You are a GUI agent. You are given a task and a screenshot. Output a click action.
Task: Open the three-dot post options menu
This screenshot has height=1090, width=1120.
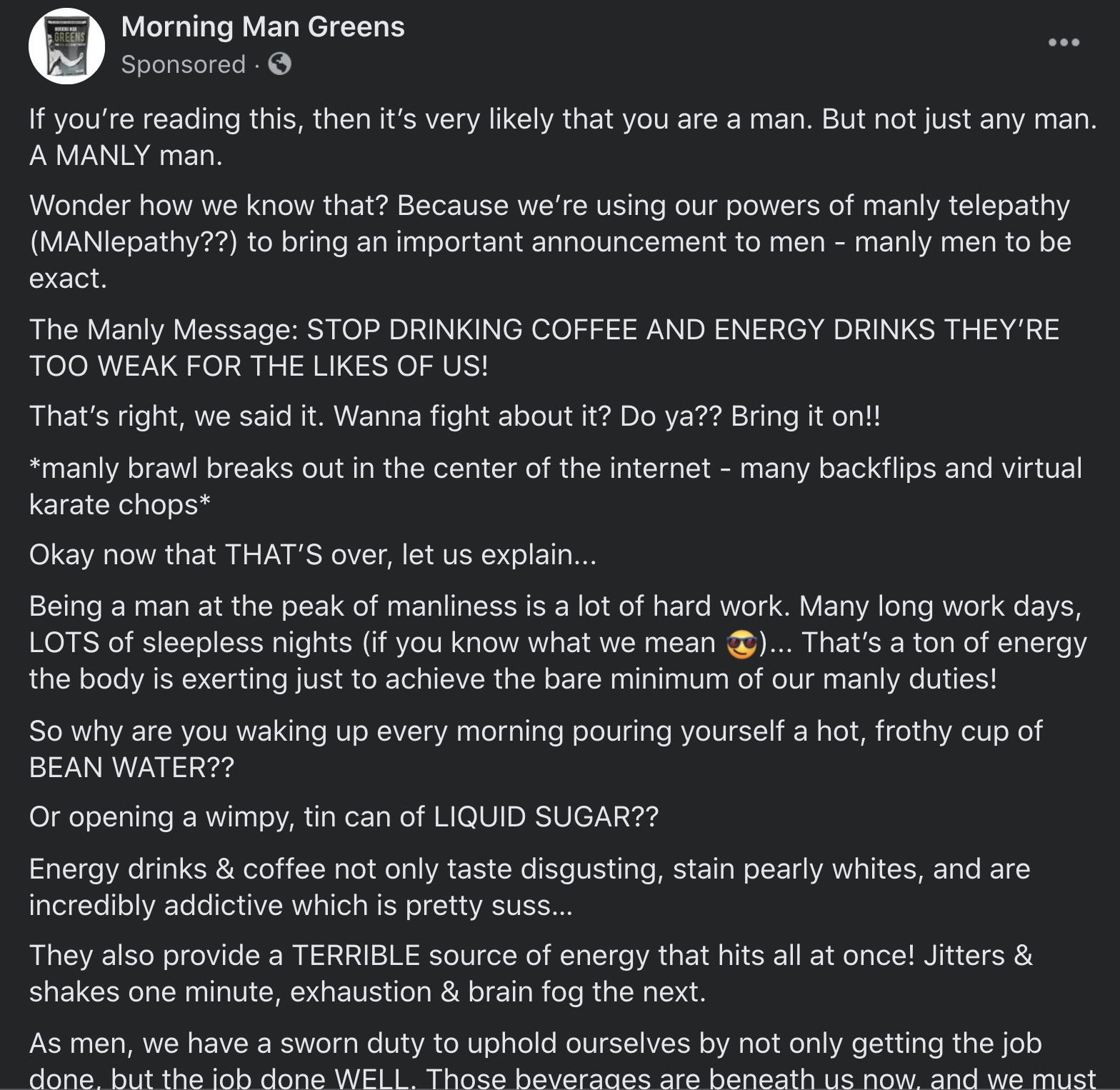pyautogui.click(x=1063, y=43)
